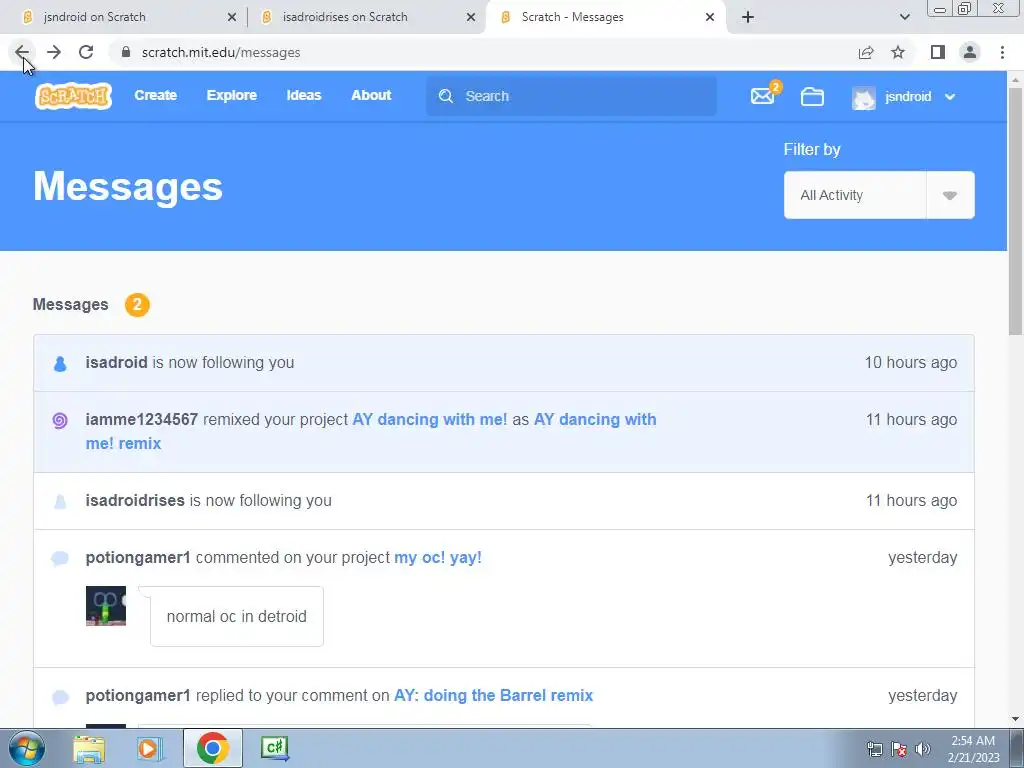The image size is (1024, 768).
Task: Click the normal oc in detroid comment
Action: (x=236, y=616)
